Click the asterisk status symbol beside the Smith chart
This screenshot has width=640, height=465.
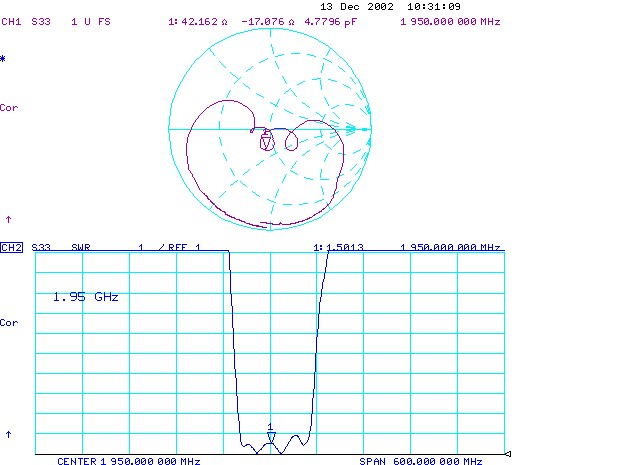[x=3, y=60]
